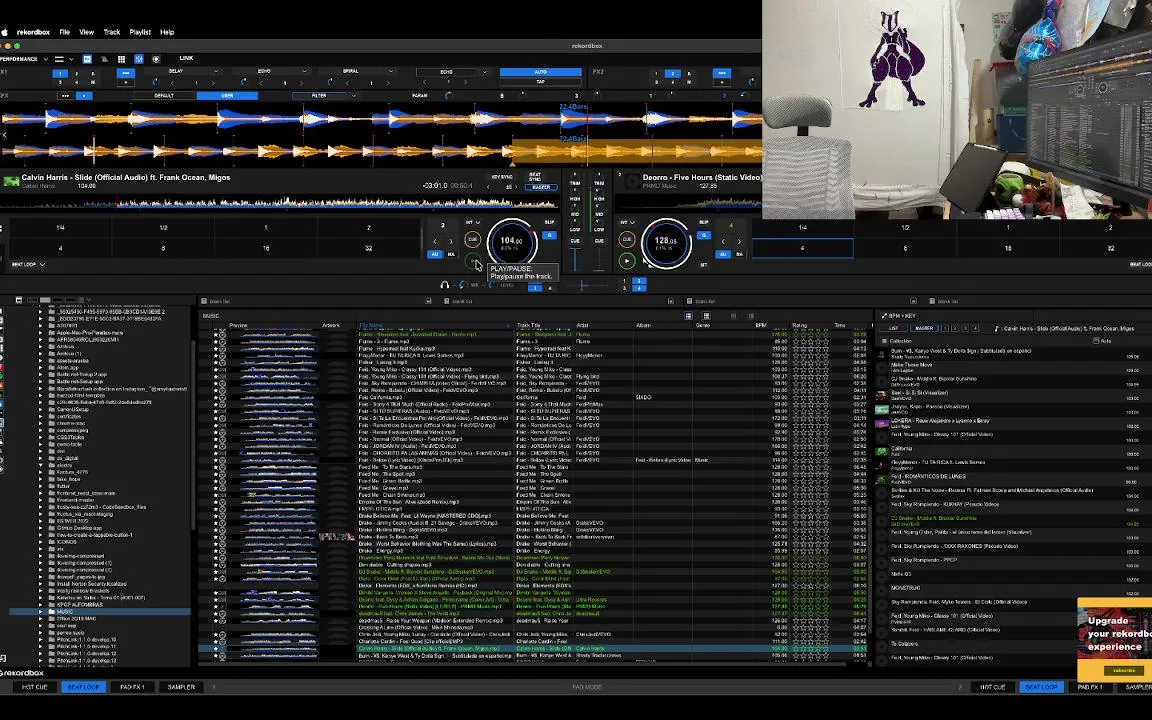Select GitHub Desktop.app in folder tree

coord(79,528)
